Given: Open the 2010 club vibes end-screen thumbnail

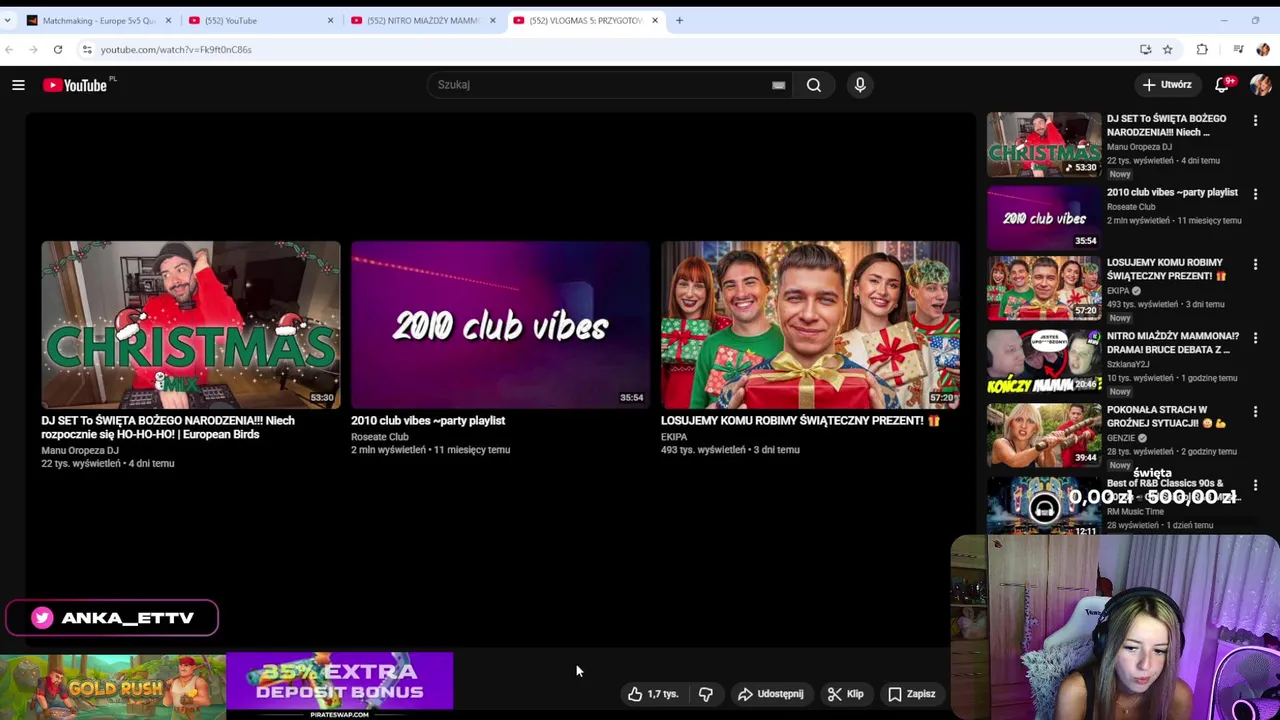Looking at the screenshot, I should coord(500,324).
